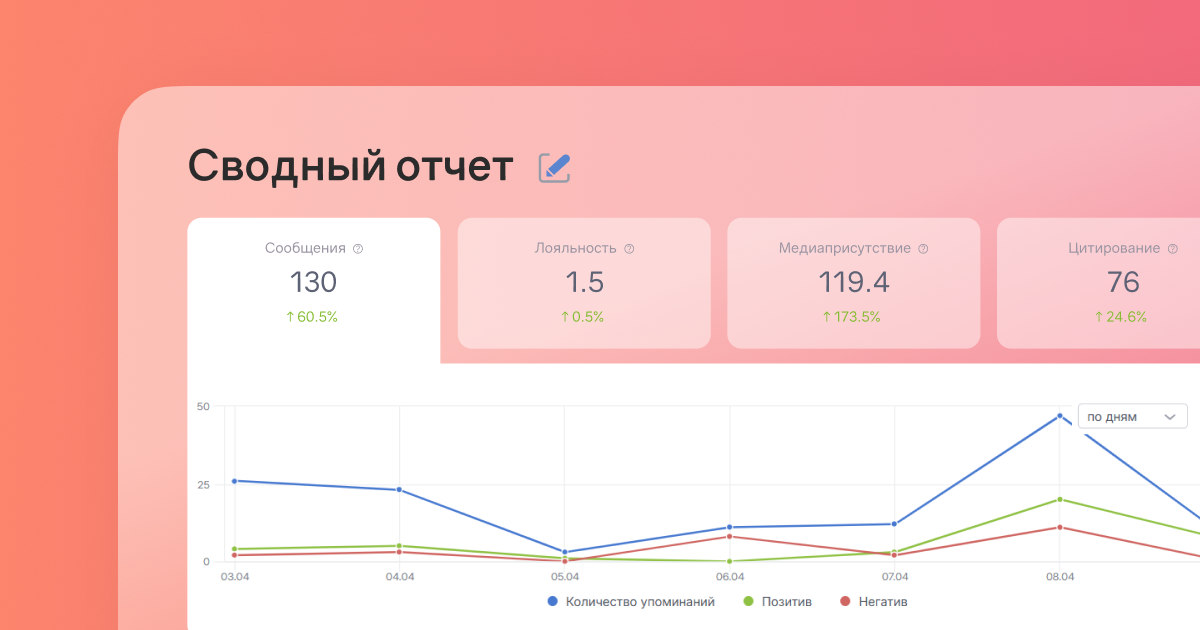Expand the по дням period dropdown

point(1132,416)
